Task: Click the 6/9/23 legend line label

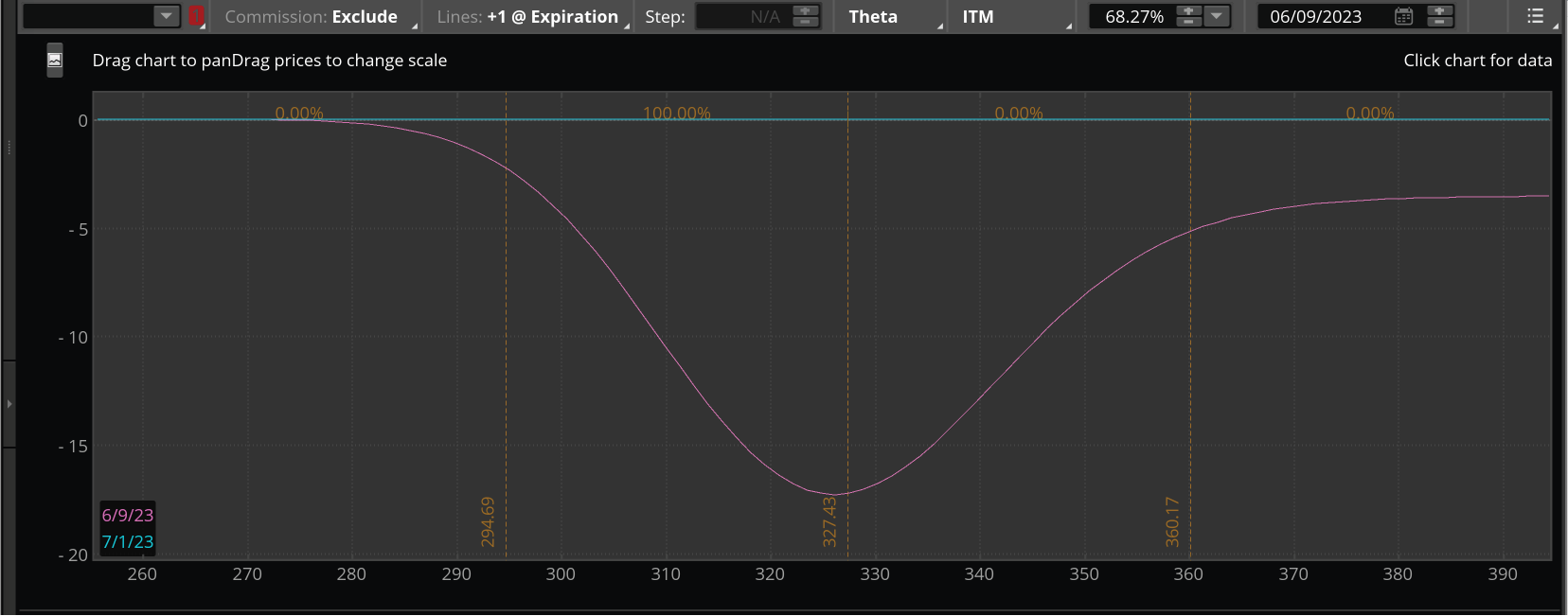Action: click(x=128, y=515)
